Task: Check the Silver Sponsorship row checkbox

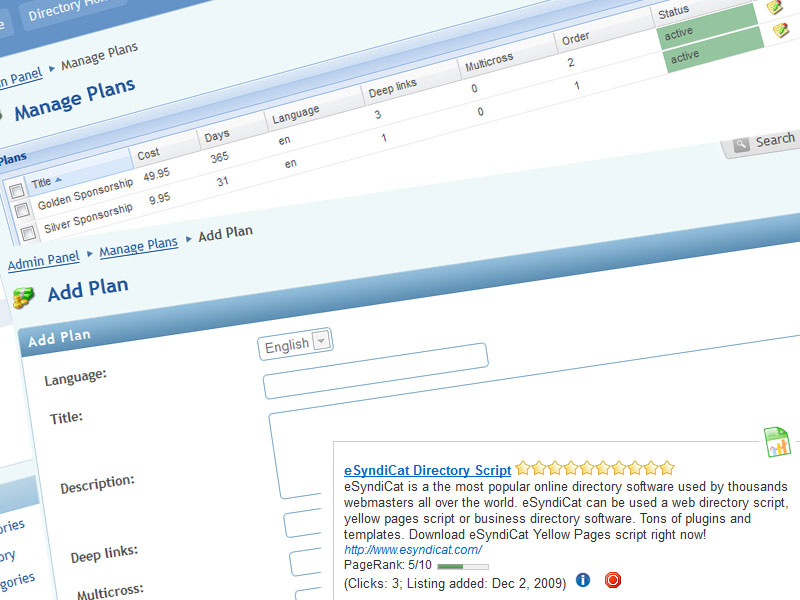Action: tap(29, 233)
